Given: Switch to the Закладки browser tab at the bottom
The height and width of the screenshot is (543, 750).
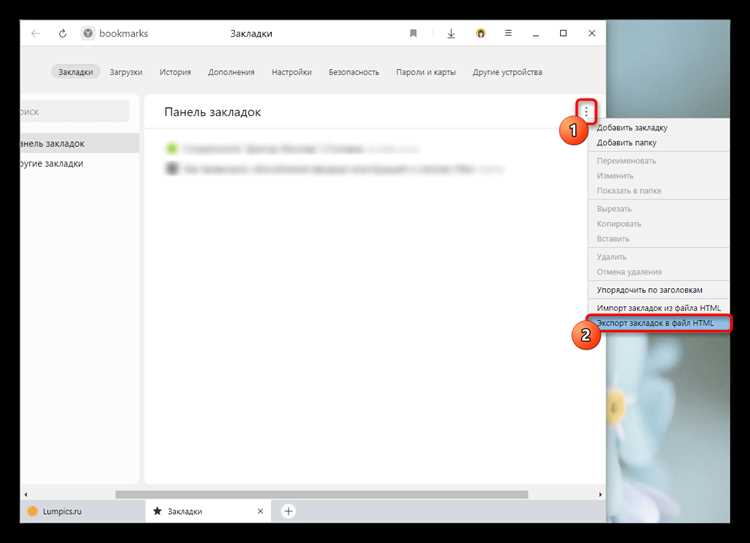Looking at the screenshot, I should point(208,511).
